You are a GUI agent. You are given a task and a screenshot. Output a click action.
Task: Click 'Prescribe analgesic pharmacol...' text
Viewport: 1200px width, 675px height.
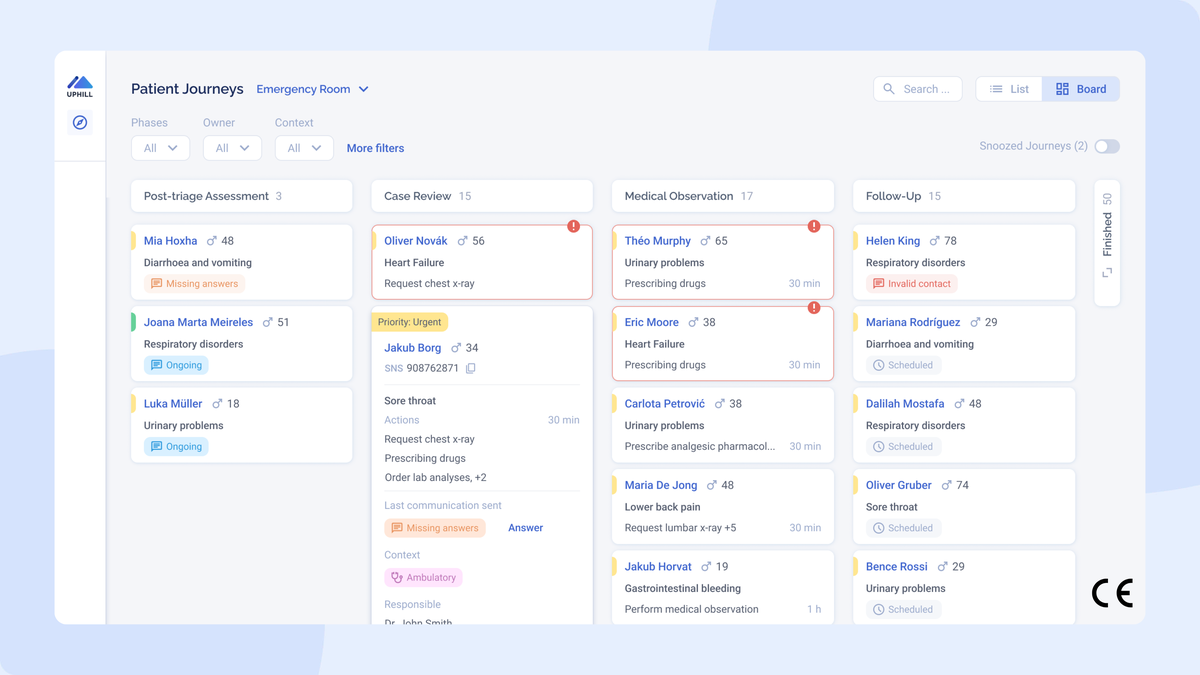[700, 447]
